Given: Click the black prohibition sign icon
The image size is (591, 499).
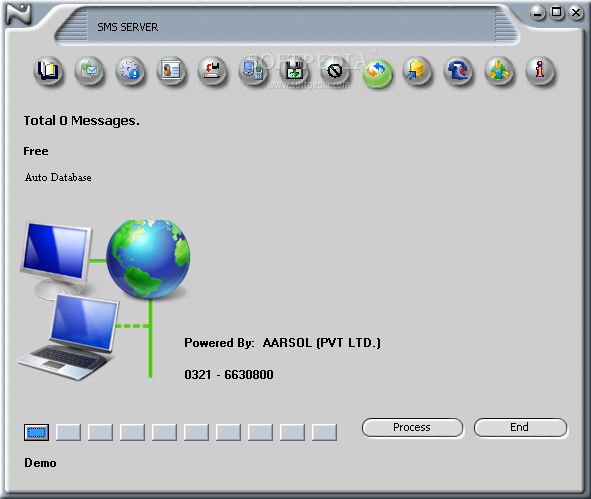Looking at the screenshot, I should tap(335, 71).
